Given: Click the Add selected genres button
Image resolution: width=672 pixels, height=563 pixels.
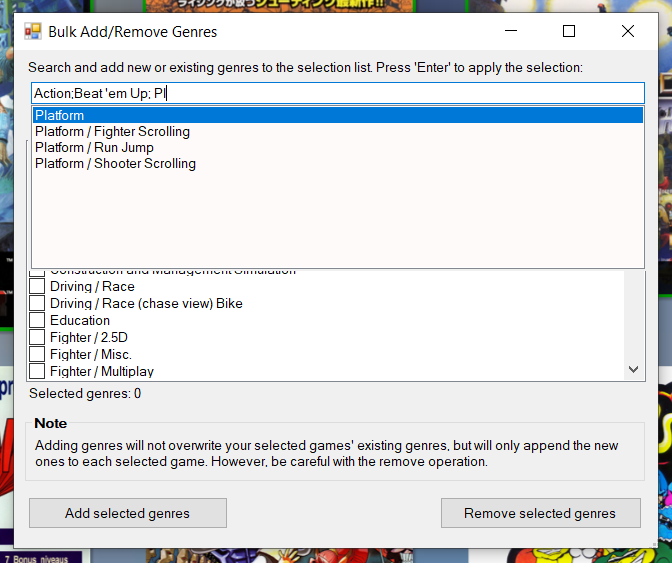Looking at the screenshot, I should click(x=128, y=513).
